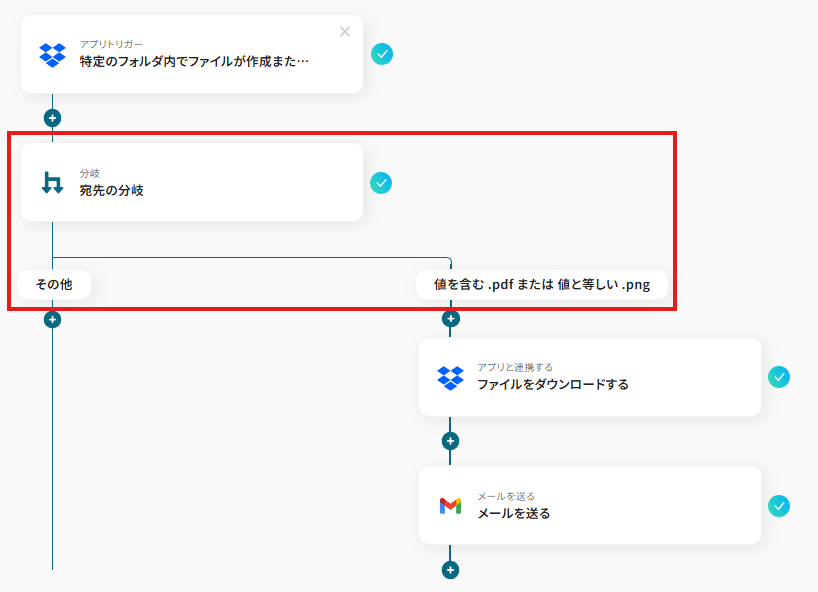Add a step under the .pdf/.png condition branch
Image resolution: width=818 pixels, height=592 pixels.
tap(451, 319)
